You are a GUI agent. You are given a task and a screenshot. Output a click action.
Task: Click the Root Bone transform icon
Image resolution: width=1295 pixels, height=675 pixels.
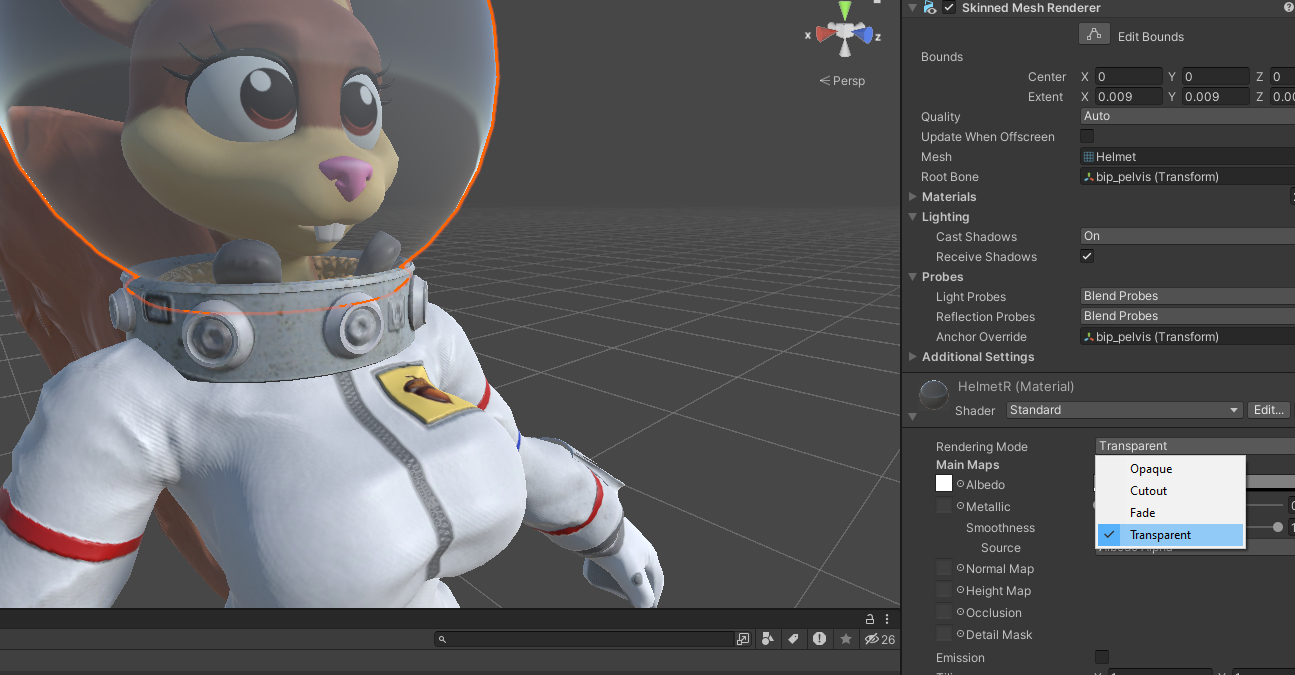coord(1089,177)
